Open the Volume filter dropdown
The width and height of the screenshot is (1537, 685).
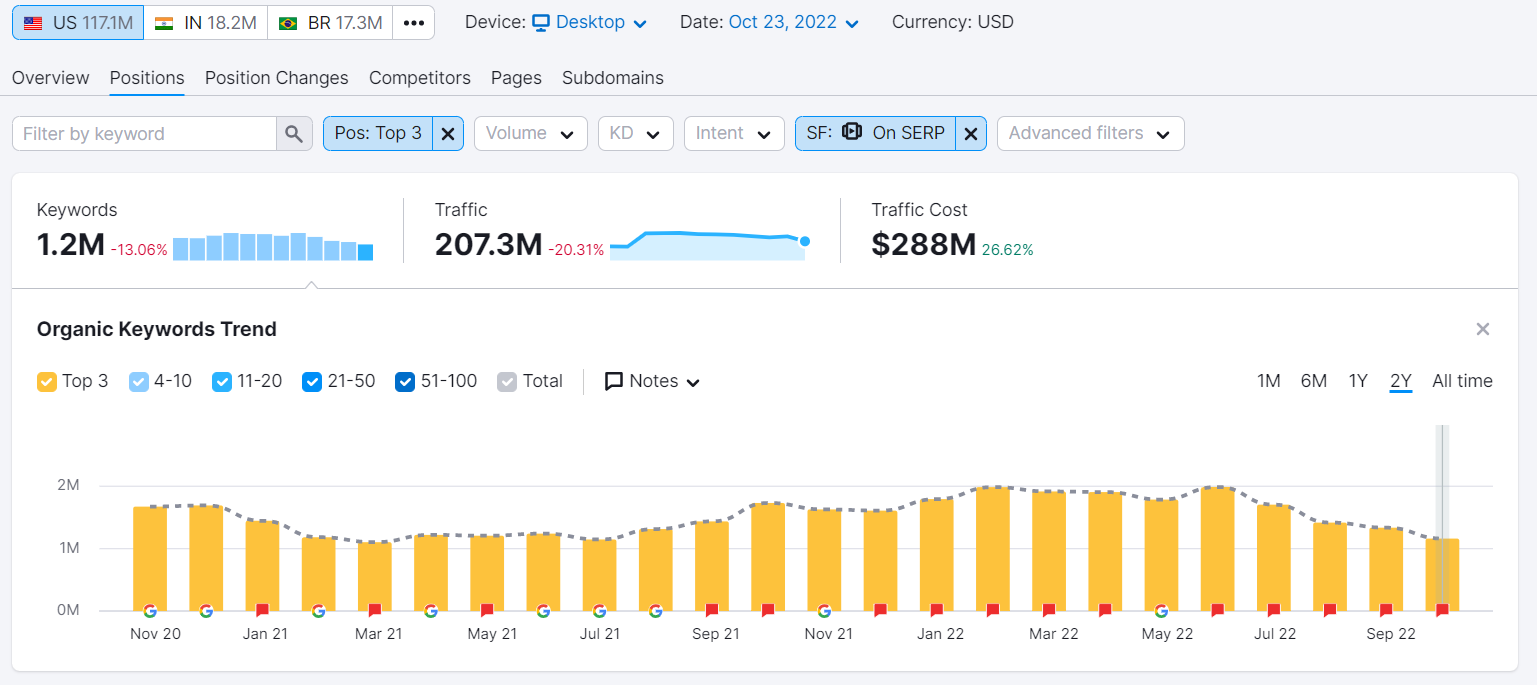click(531, 133)
